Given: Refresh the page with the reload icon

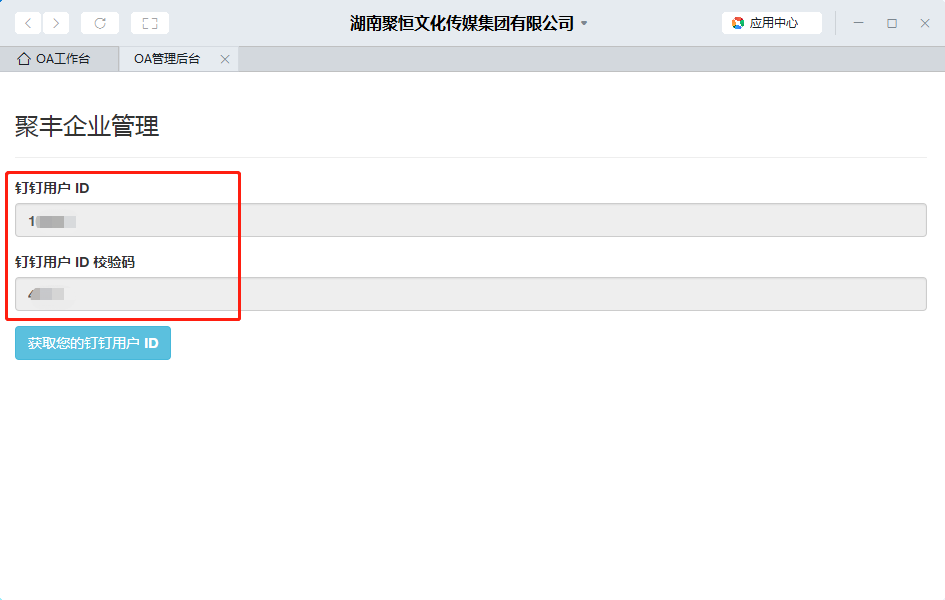Looking at the screenshot, I should 100,23.
